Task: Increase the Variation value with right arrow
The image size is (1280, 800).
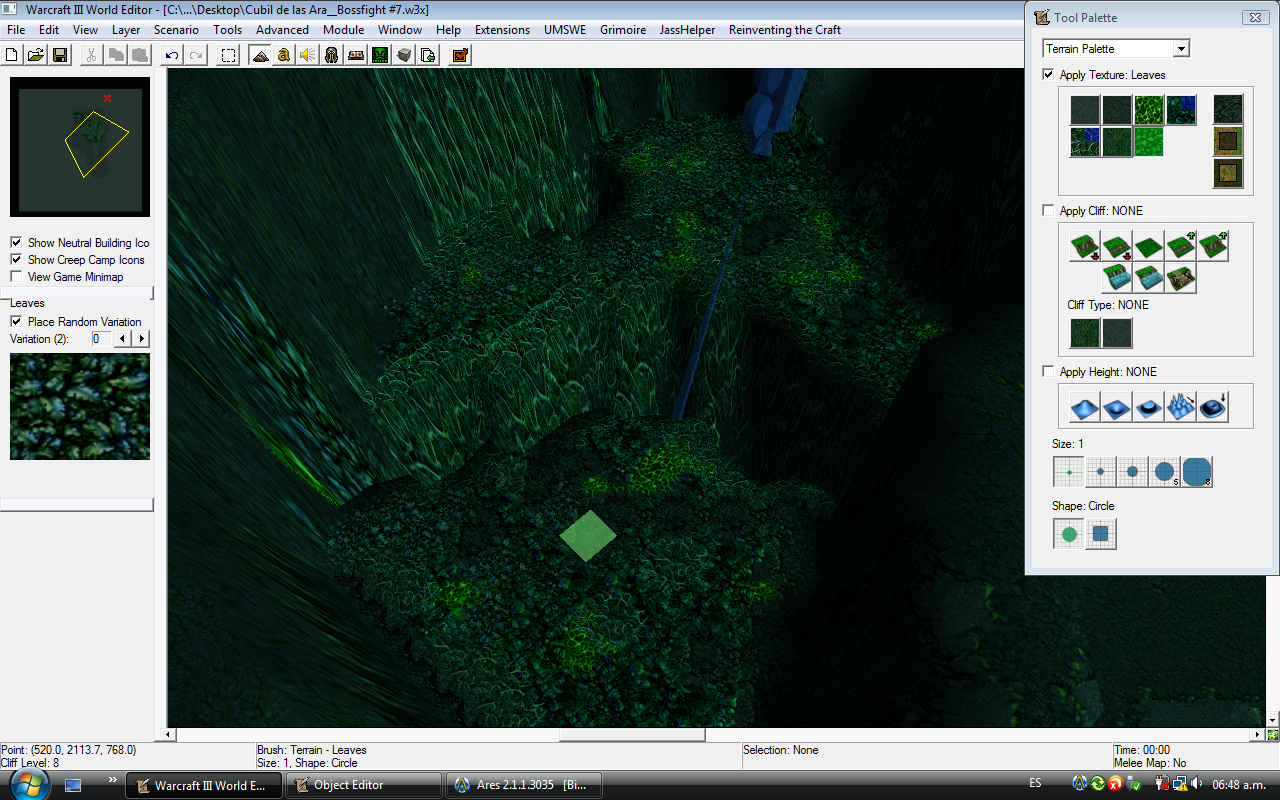Action: [x=142, y=339]
